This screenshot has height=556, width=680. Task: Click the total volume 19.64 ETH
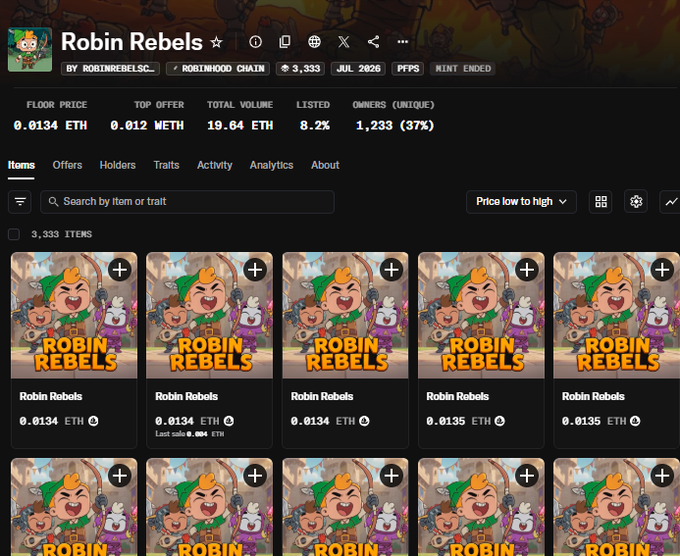tap(240, 126)
